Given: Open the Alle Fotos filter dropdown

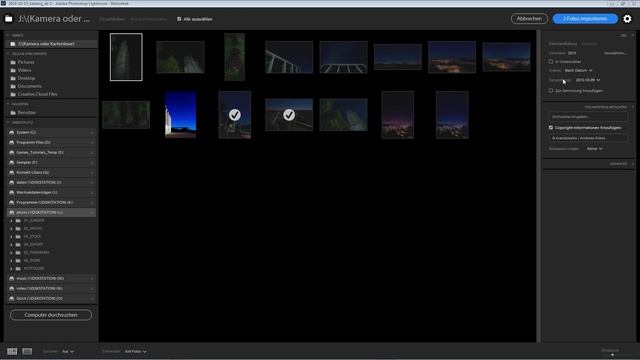Looking at the screenshot, I should click(x=136, y=351).
